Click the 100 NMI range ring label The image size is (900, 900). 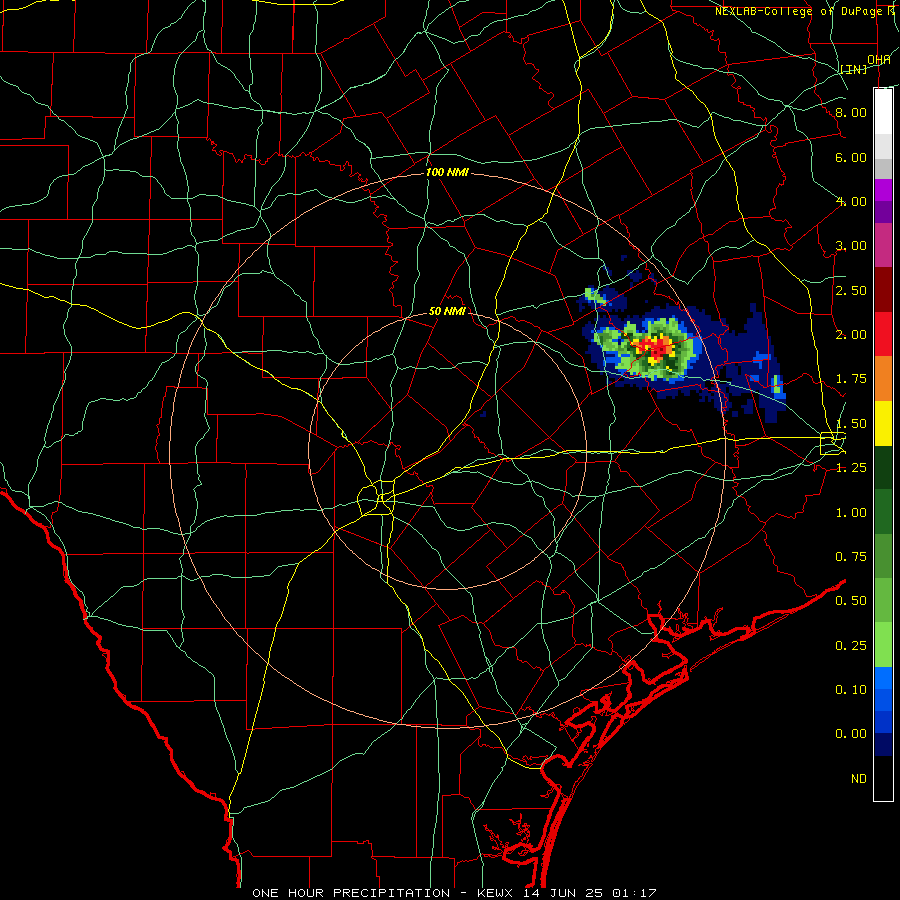point(447,172)
